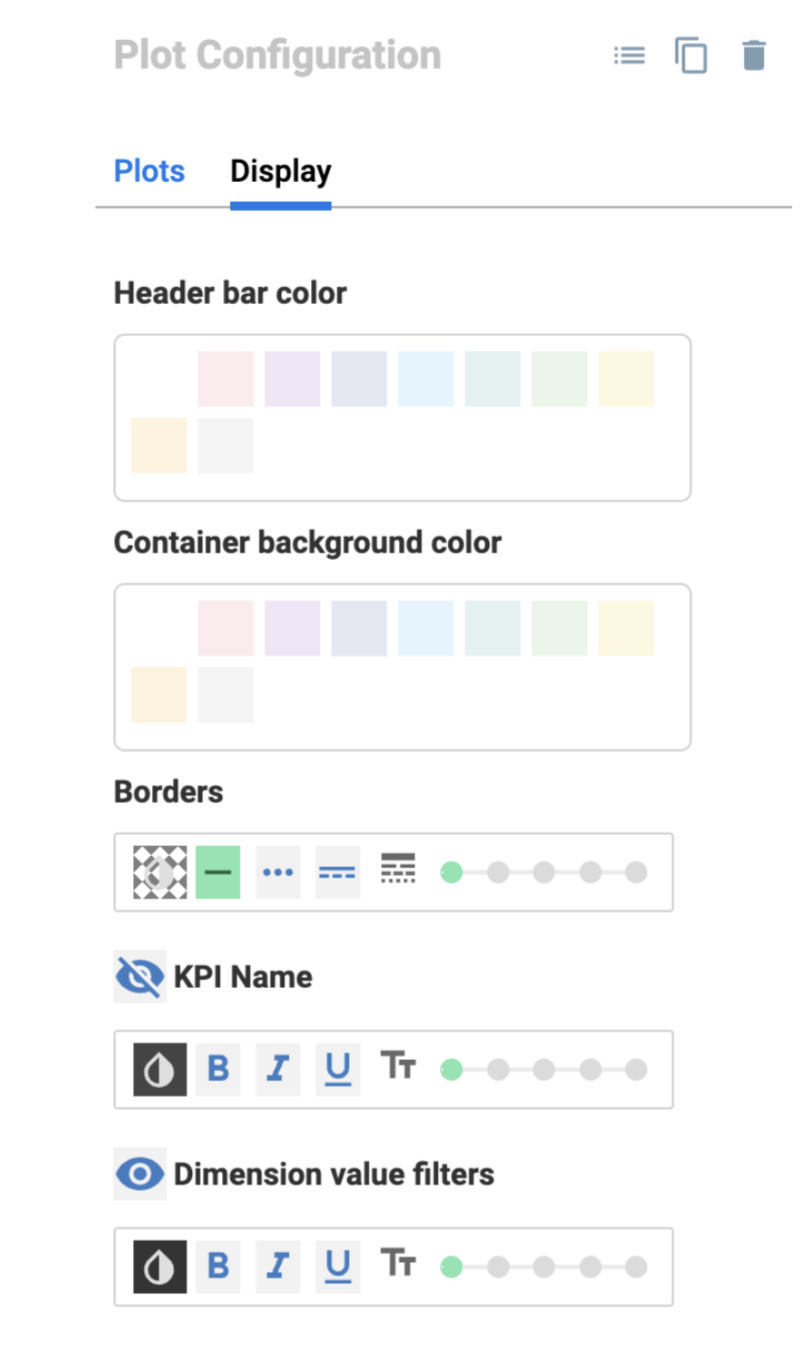Toggle underline for KPI Name
806x1362 pixels.
pos(338,1069)
